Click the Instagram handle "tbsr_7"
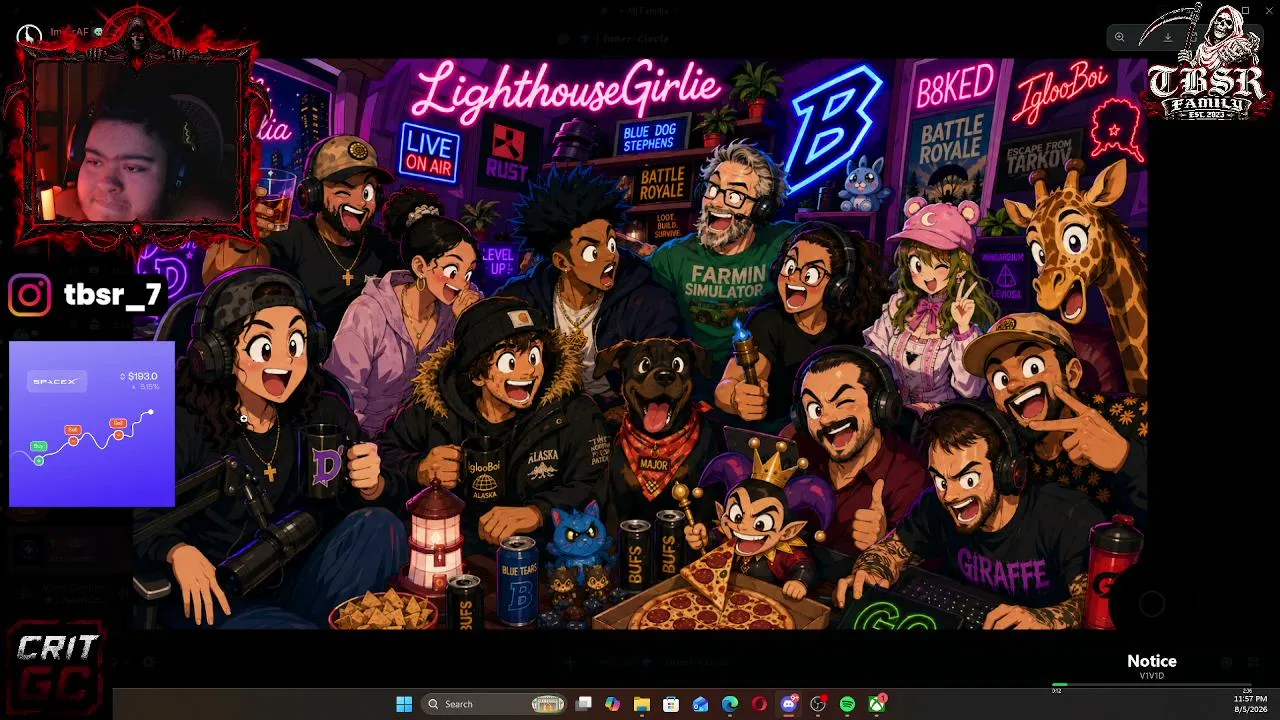The width and height of the screenshot is (1280, 720). [x=113, y=295]
